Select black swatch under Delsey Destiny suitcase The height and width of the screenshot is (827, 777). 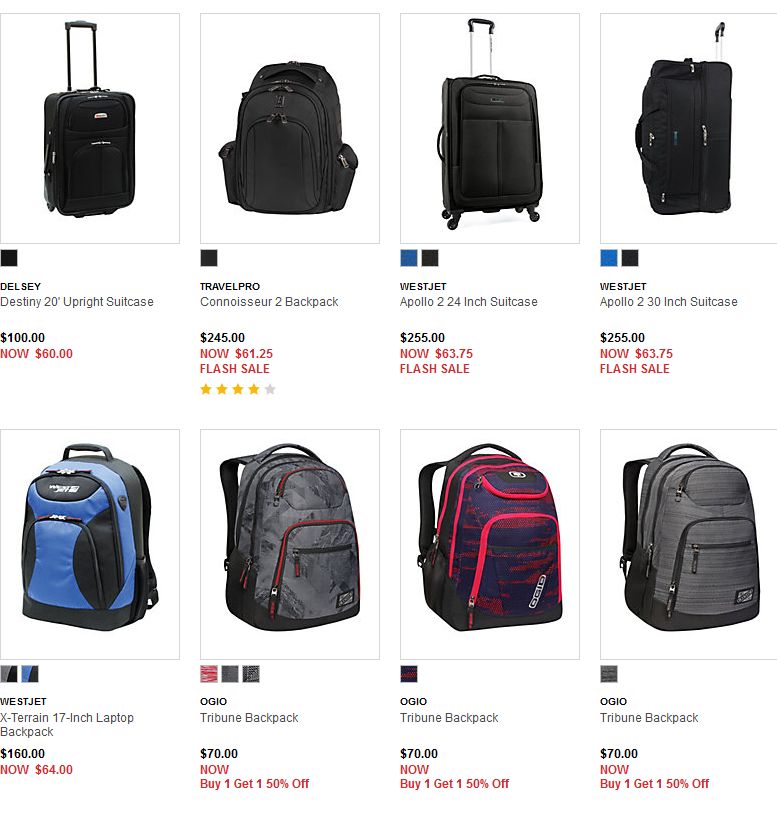tap(9, 258)
